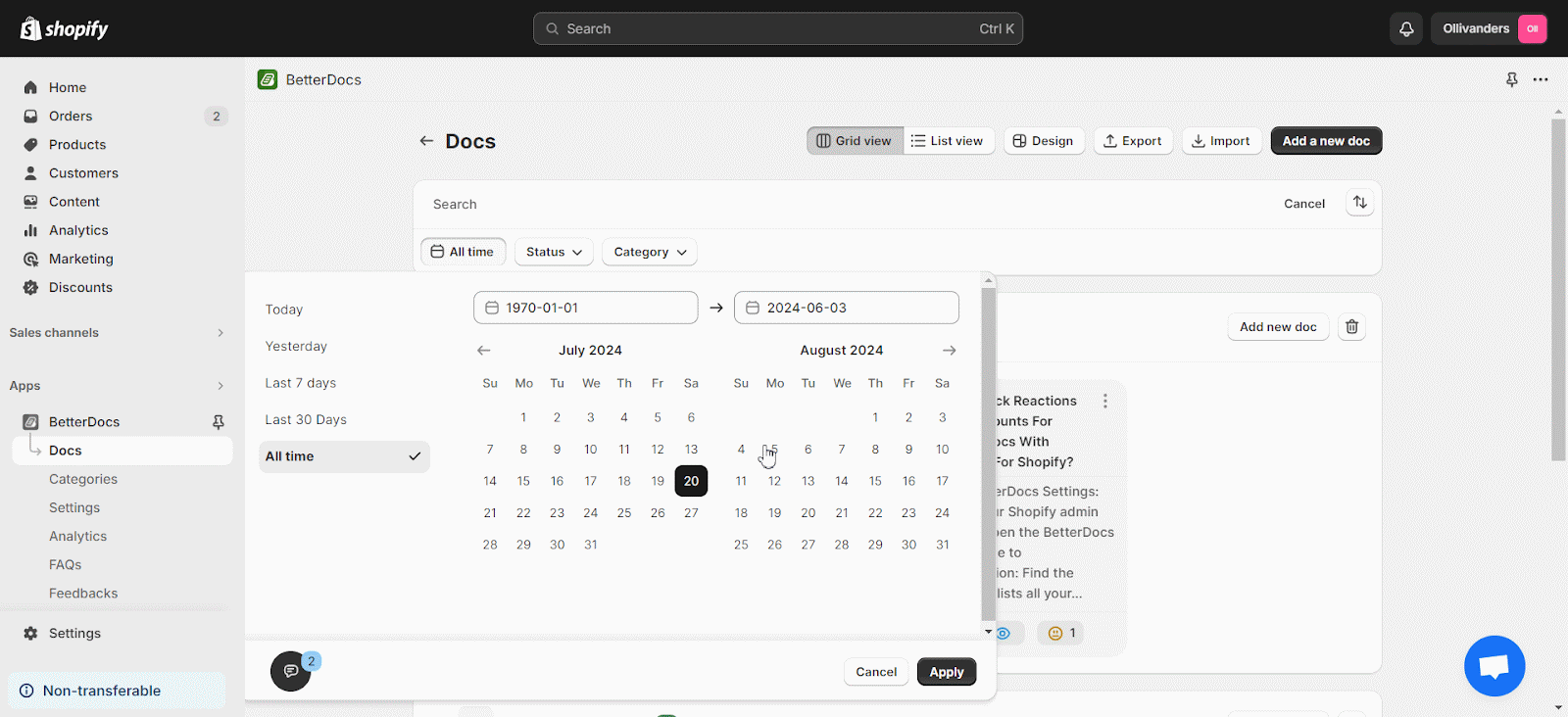Open the app header three-dot menu
Viewport: 1568px width, 717px height.
tap(1541, 79)
